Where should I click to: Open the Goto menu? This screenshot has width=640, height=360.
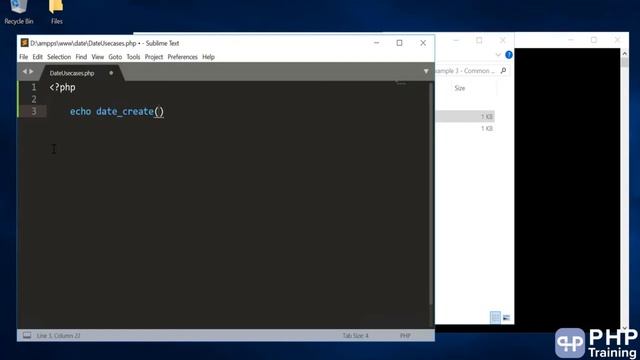click(x=115, y=57)
